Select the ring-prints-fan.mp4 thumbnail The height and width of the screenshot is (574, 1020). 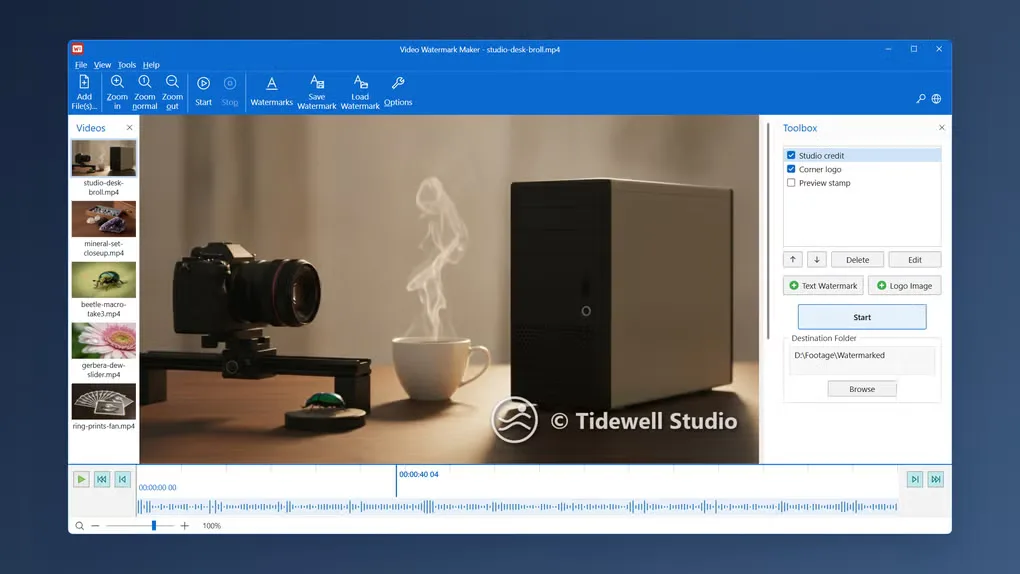pyautogui.click(x=103, y=401)
